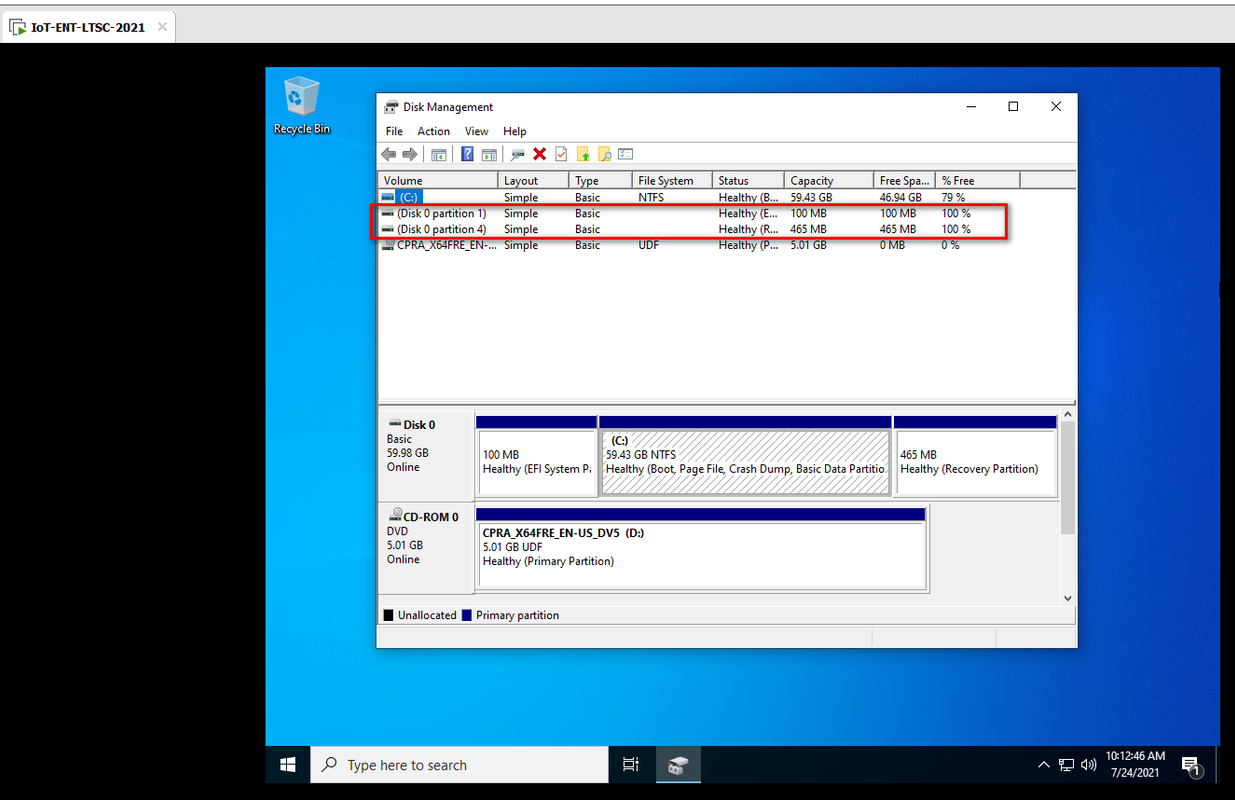
Task: Show hidden tray icons chevron
Action: click(1044, 765)
